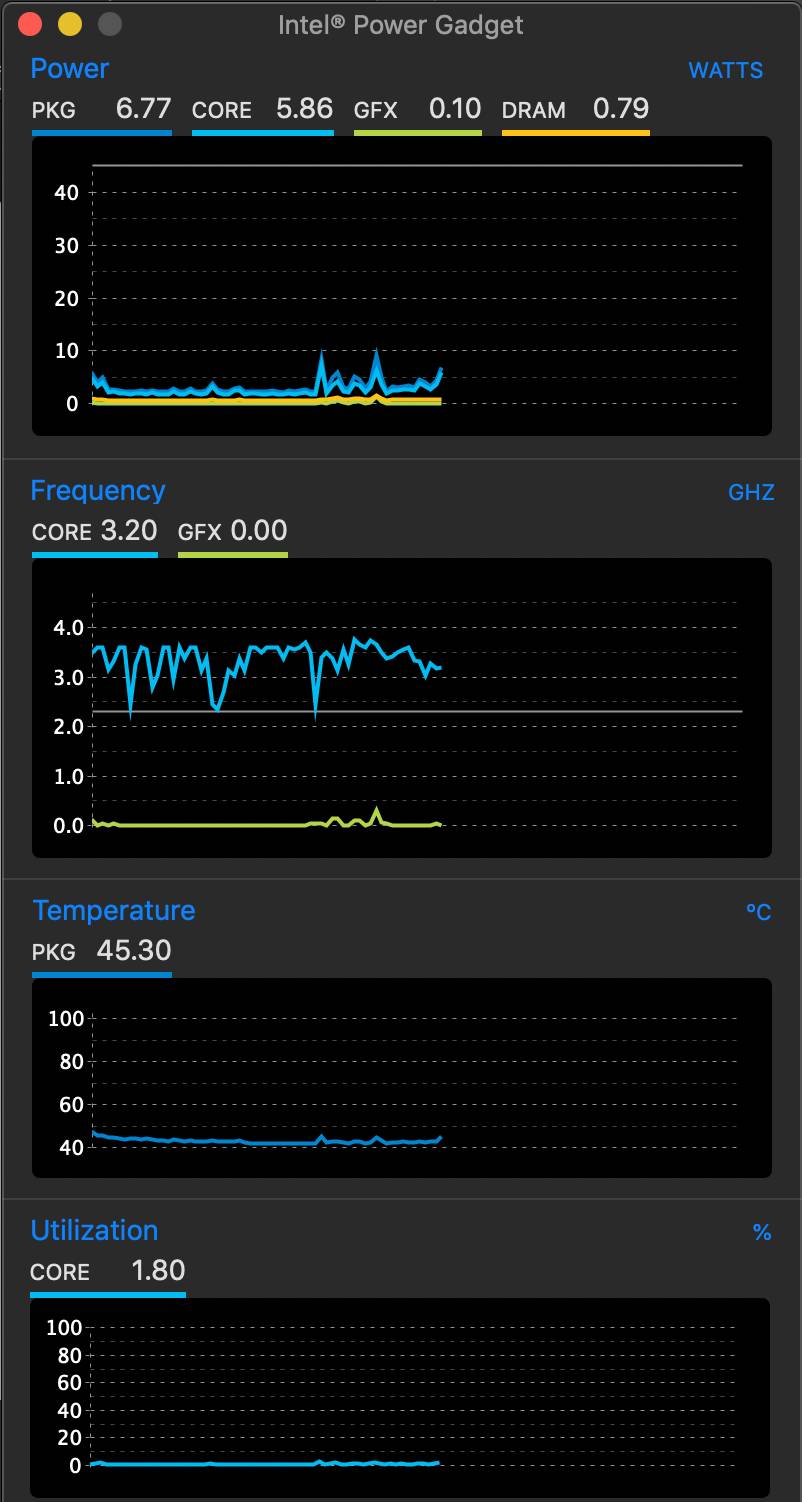
Task: Click the WATTS unit label
Action: click(x=726, y=69)
